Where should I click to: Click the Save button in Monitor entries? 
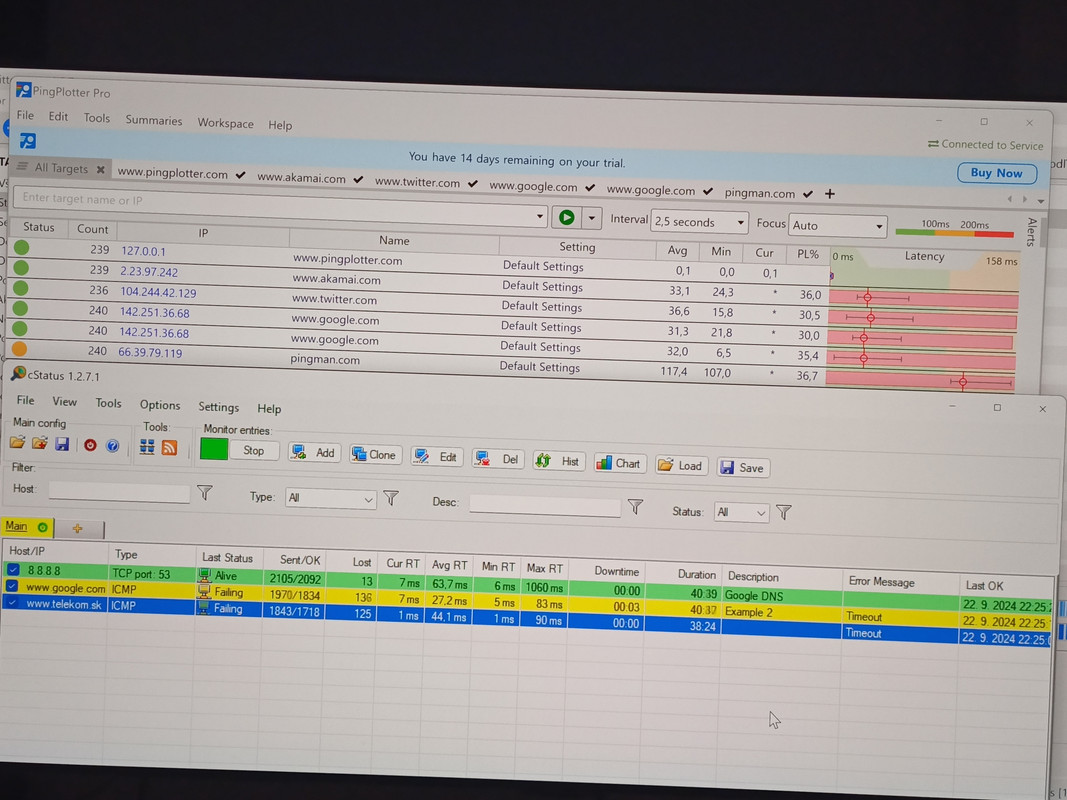(x=742, y=468)
